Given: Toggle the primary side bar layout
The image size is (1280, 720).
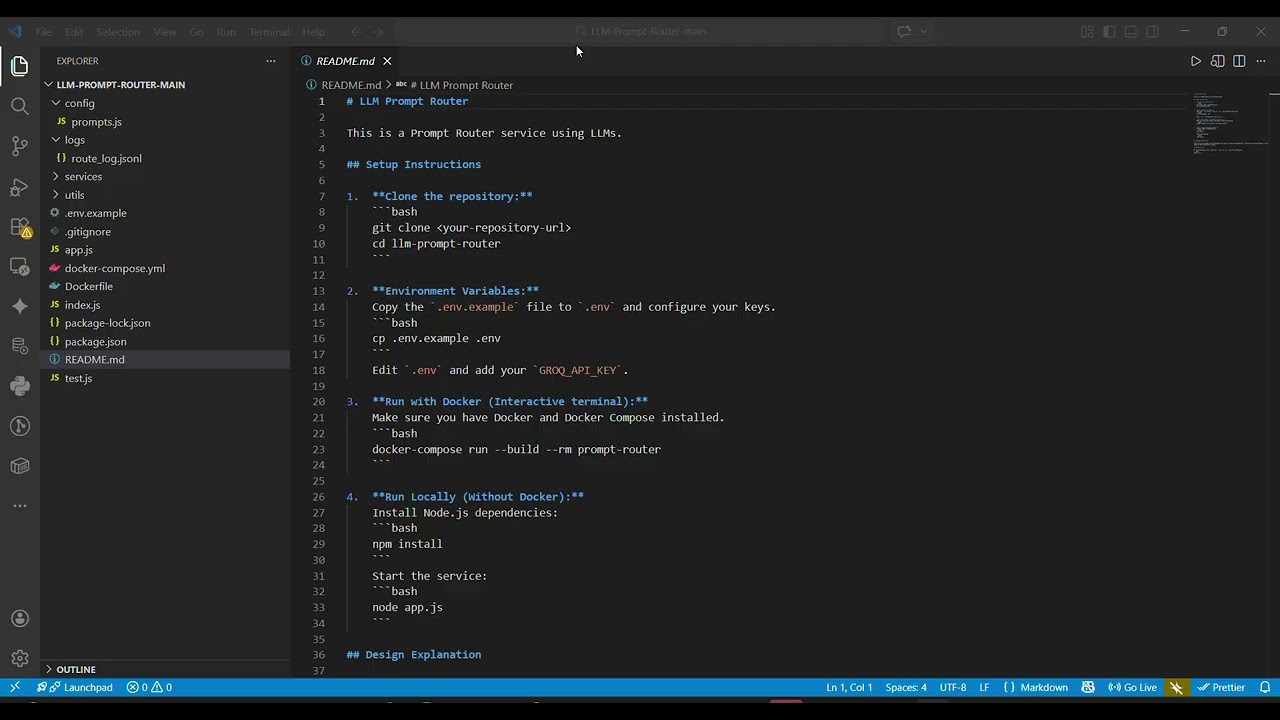Looking at the screenshot, I should pos(1109,31).
